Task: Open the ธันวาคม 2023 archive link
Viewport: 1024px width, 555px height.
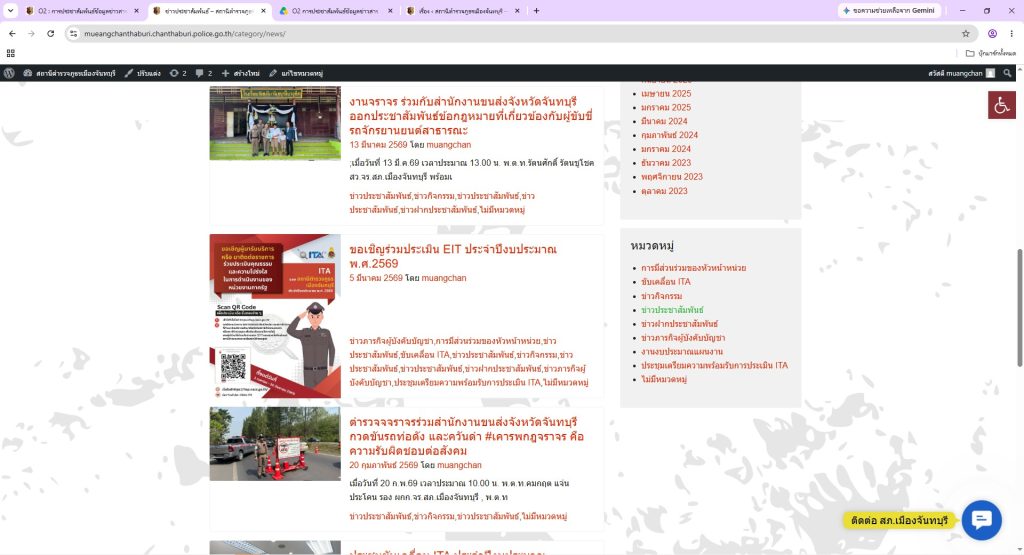Action: (665, 163)
